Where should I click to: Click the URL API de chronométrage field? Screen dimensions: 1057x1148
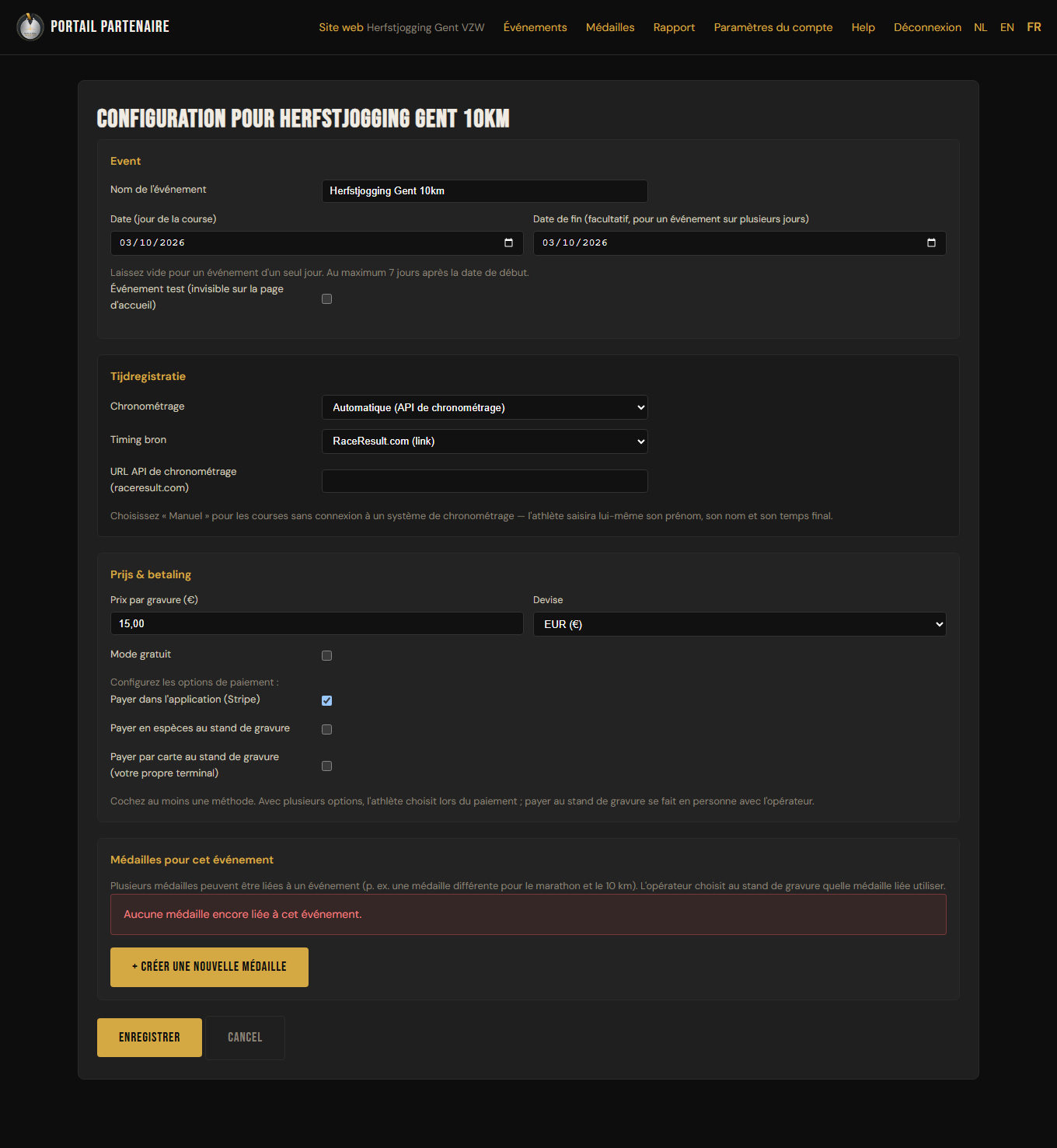[485, 481]
